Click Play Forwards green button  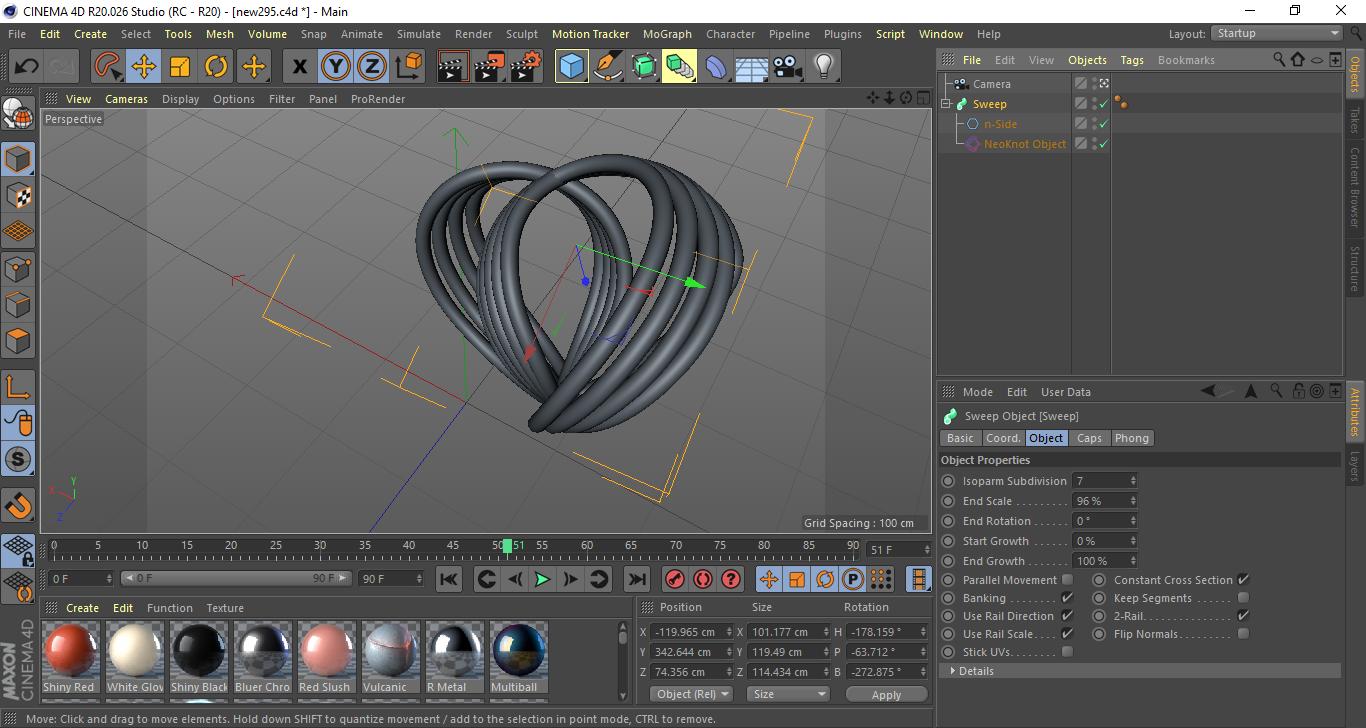click(x=542, y=579)
